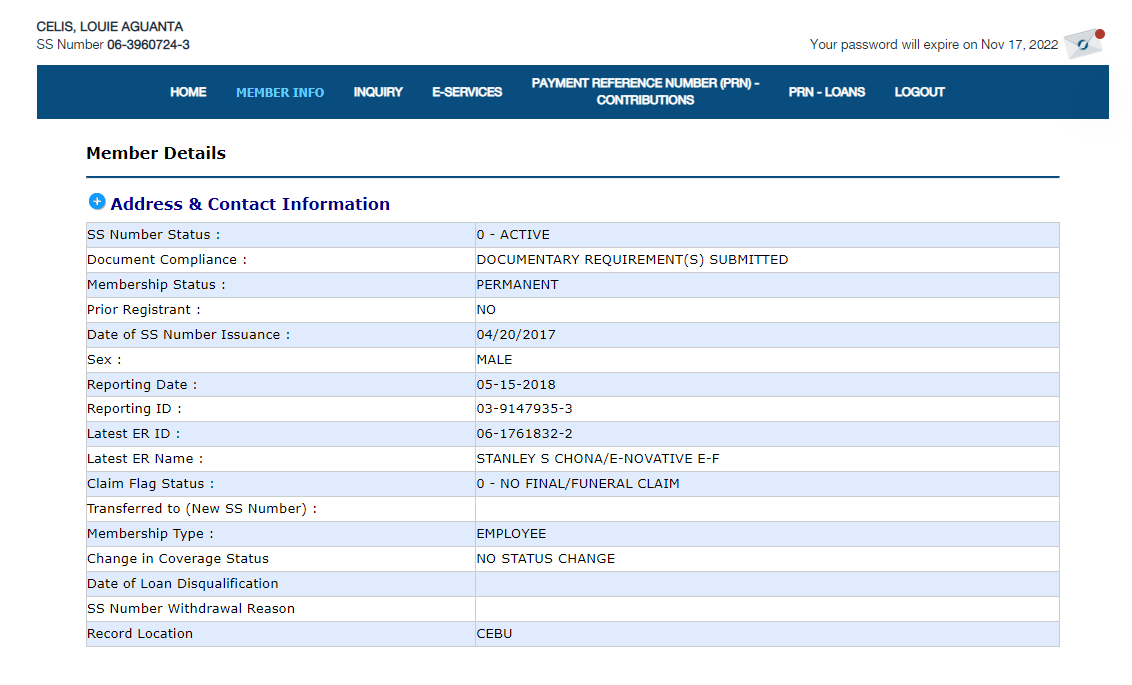Select the SS Number 06-3960724-3 text
This screenshot has width=1132, height=685.
pos(148,45)
